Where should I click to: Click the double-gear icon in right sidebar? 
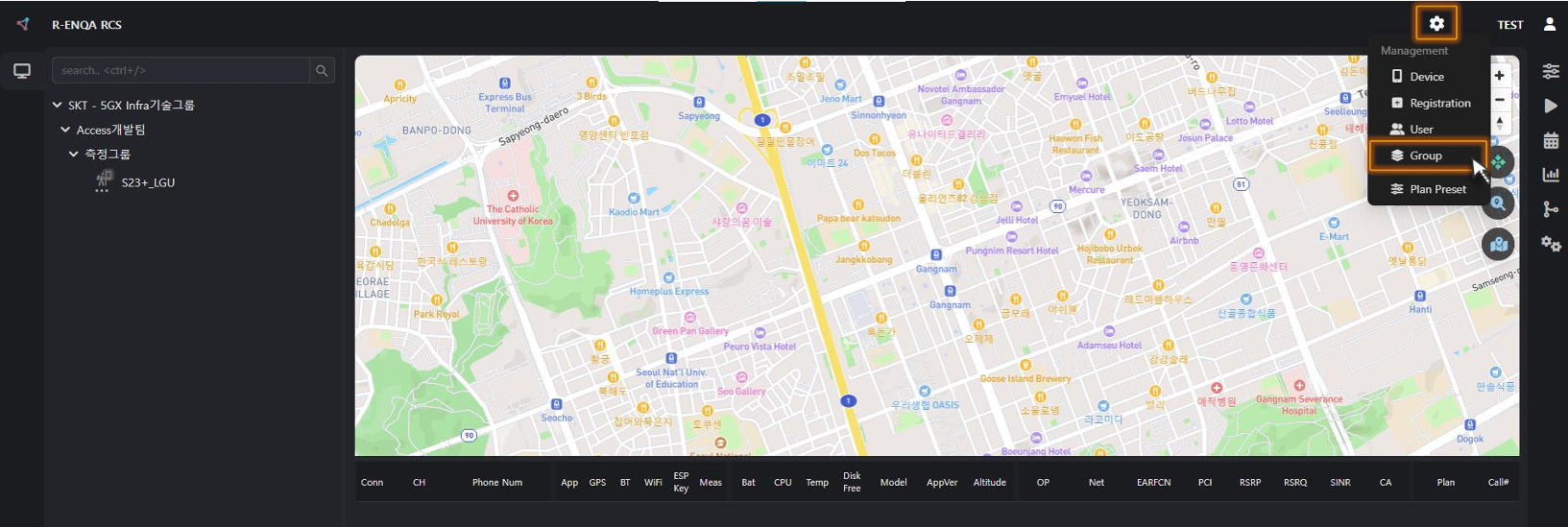click(x=1550, y=244)
